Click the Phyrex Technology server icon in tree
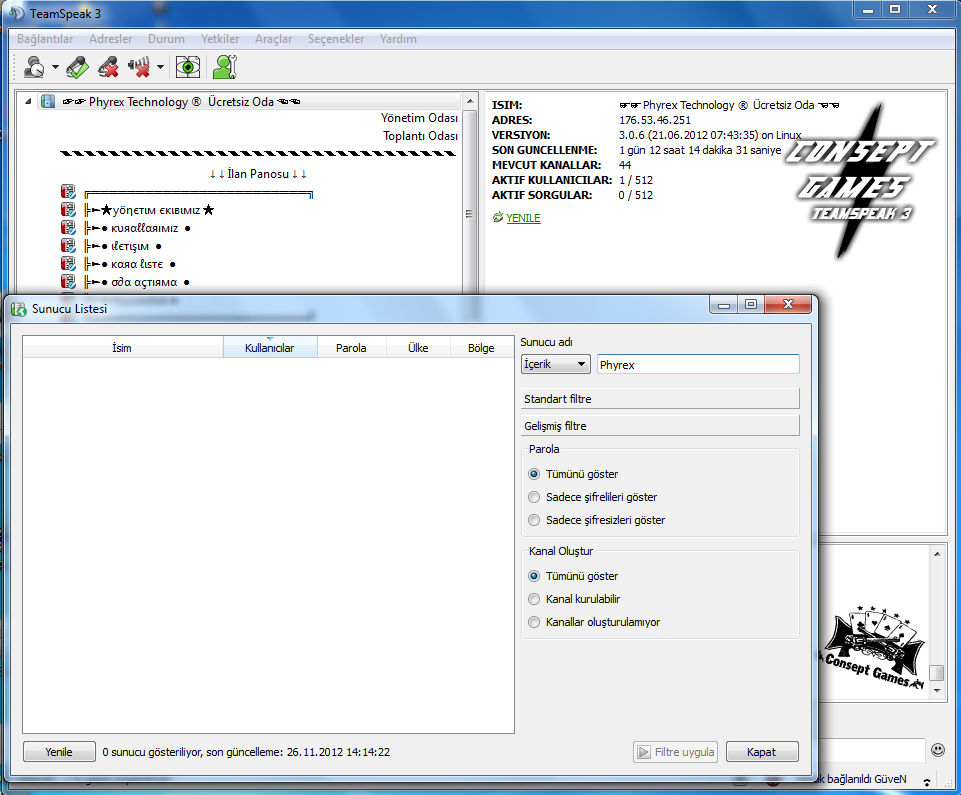961x795 pixels. (48, 102)
